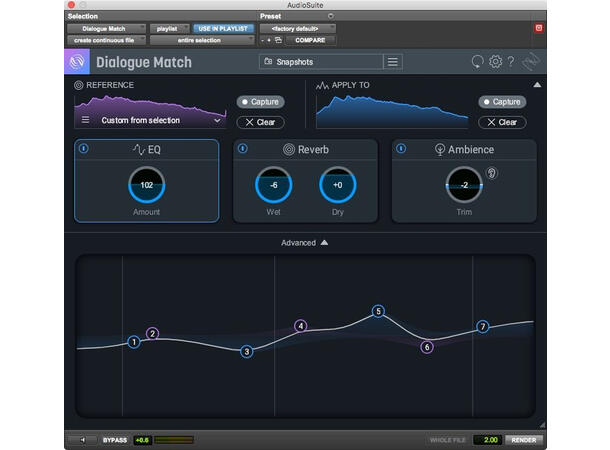Image resolution: width=610 pixels, height=450 pixels.
Task: Select EQ node 2
Action: pyautogui.click(x=152, y=333)
